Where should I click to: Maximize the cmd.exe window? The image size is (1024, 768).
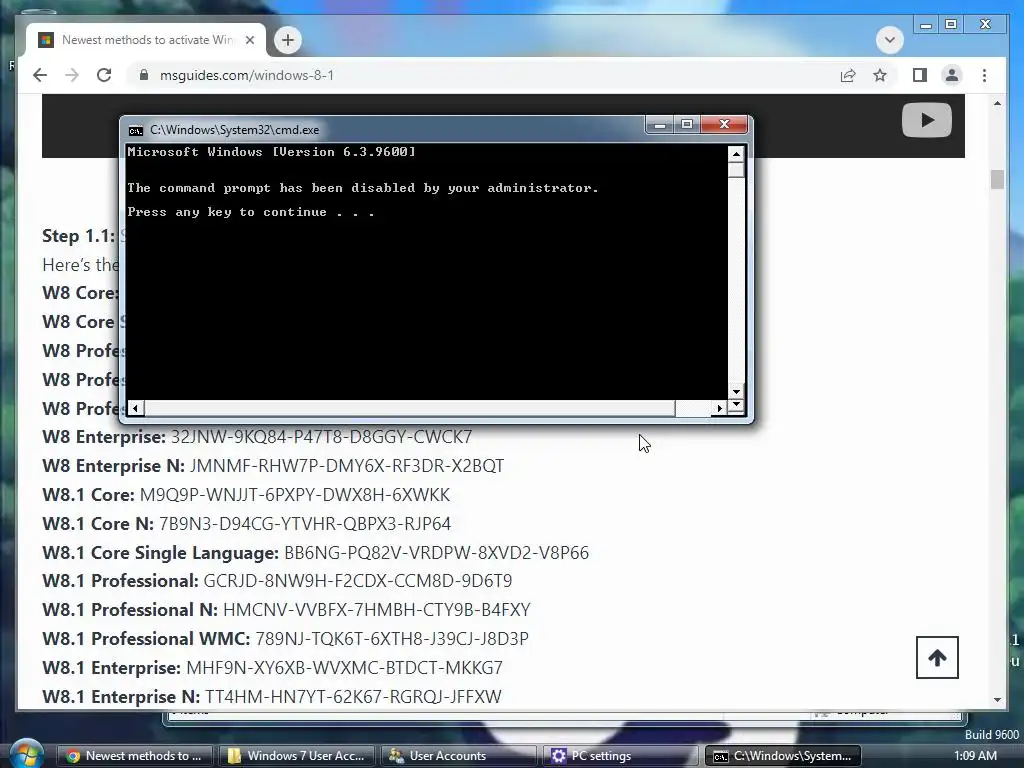(x=687, y=124)
